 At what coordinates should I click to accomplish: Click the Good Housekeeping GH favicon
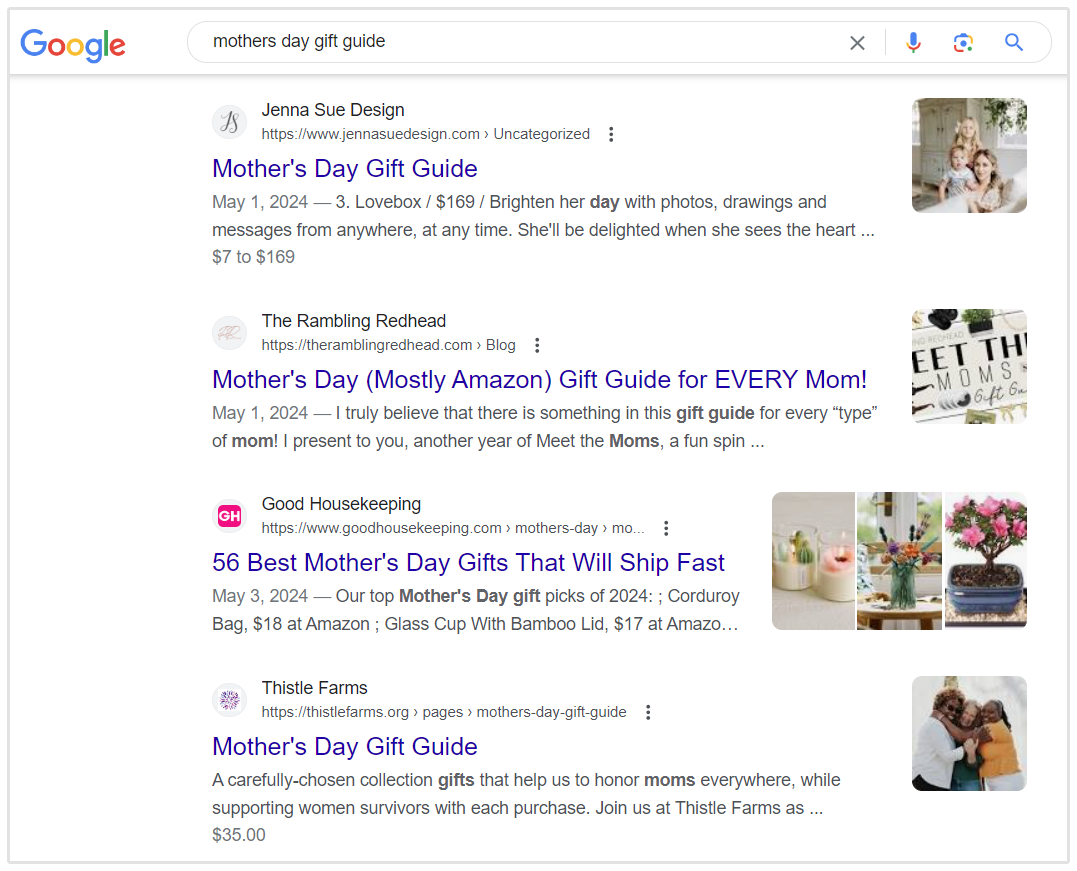pyautogui.click(x=229, y=516)
